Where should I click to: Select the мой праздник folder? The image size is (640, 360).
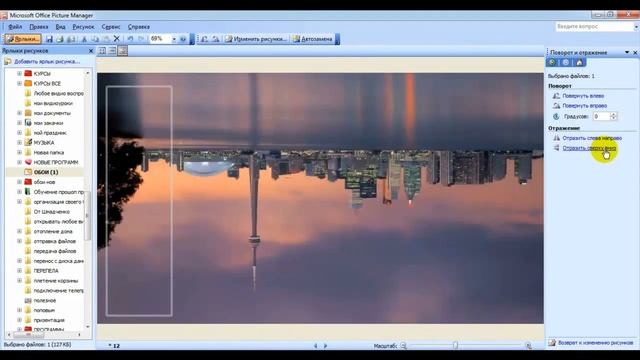50,133
